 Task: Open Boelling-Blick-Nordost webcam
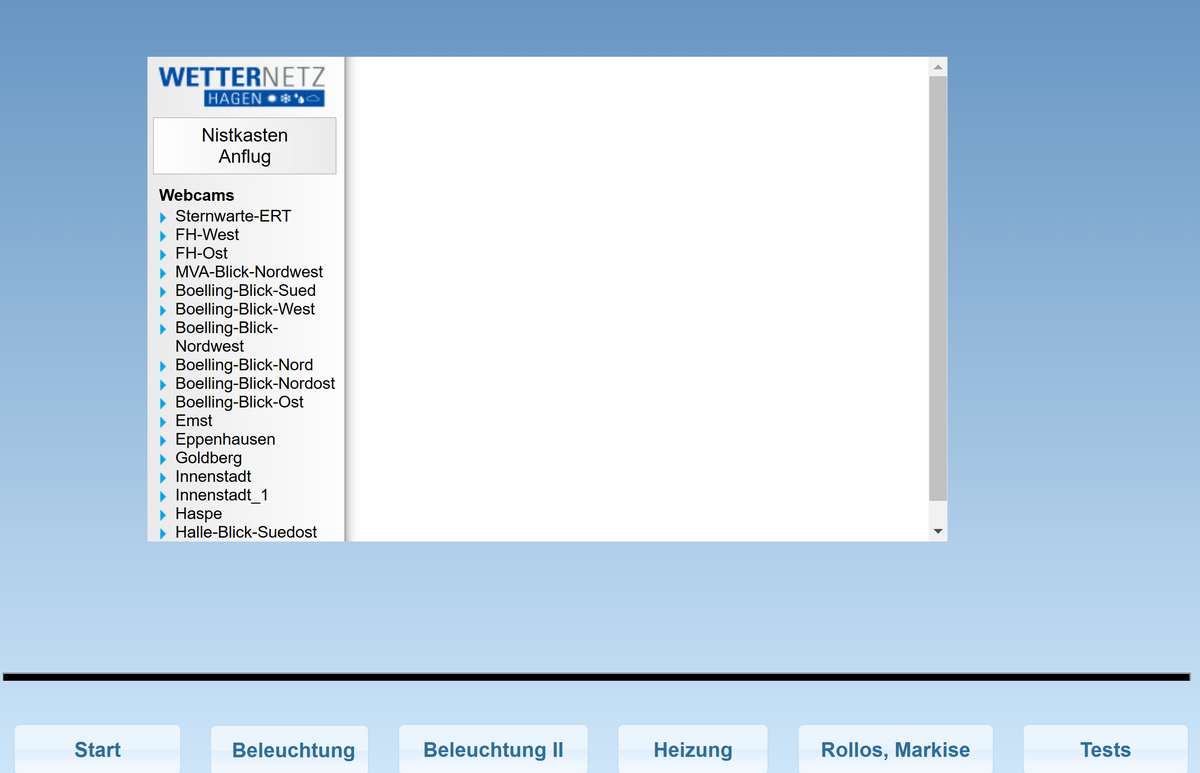tap(255, 383)
